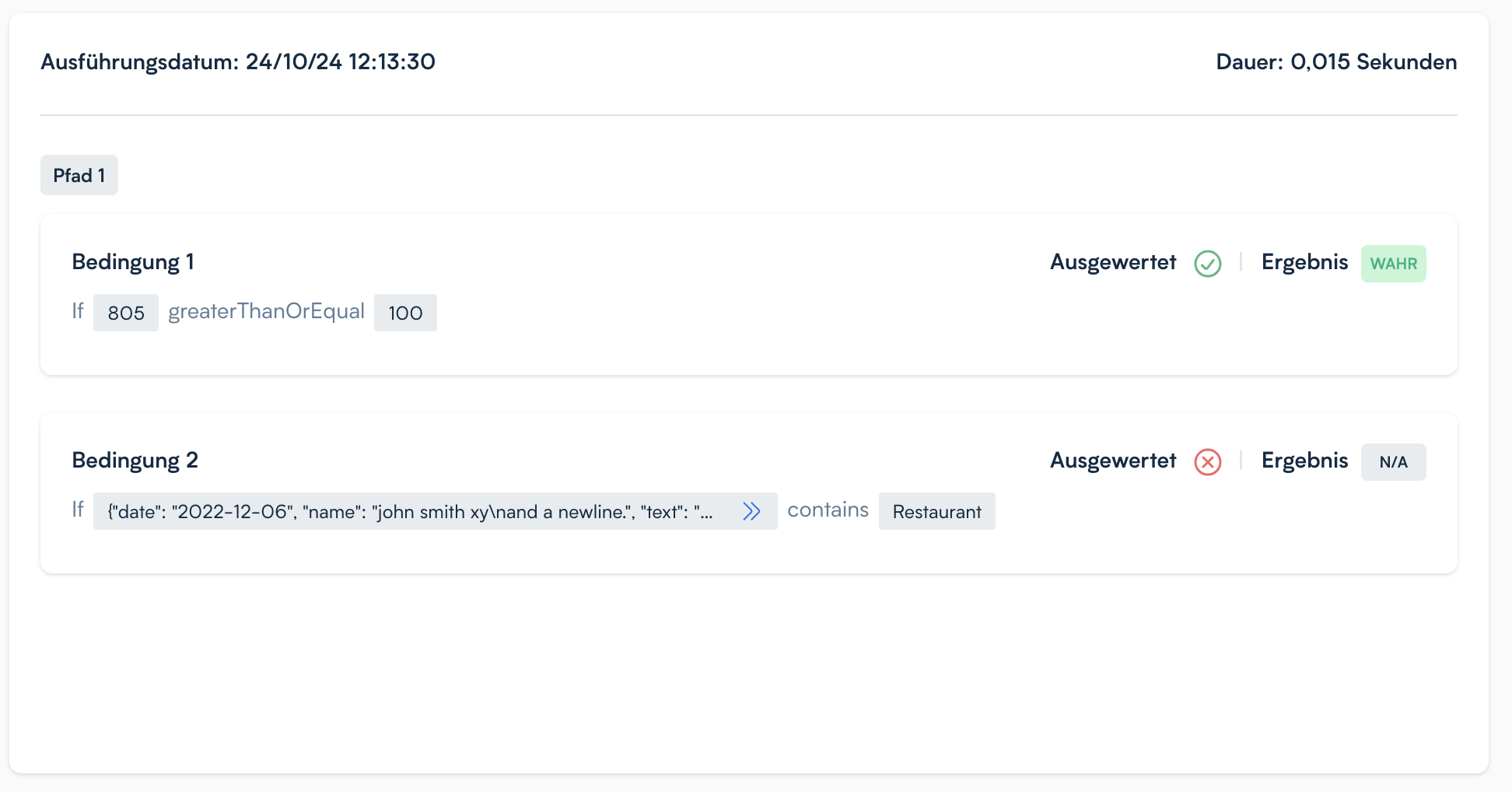Click the 805 value chip
Viewport: 1512px width, 792px height.
(x=126, y=313)
